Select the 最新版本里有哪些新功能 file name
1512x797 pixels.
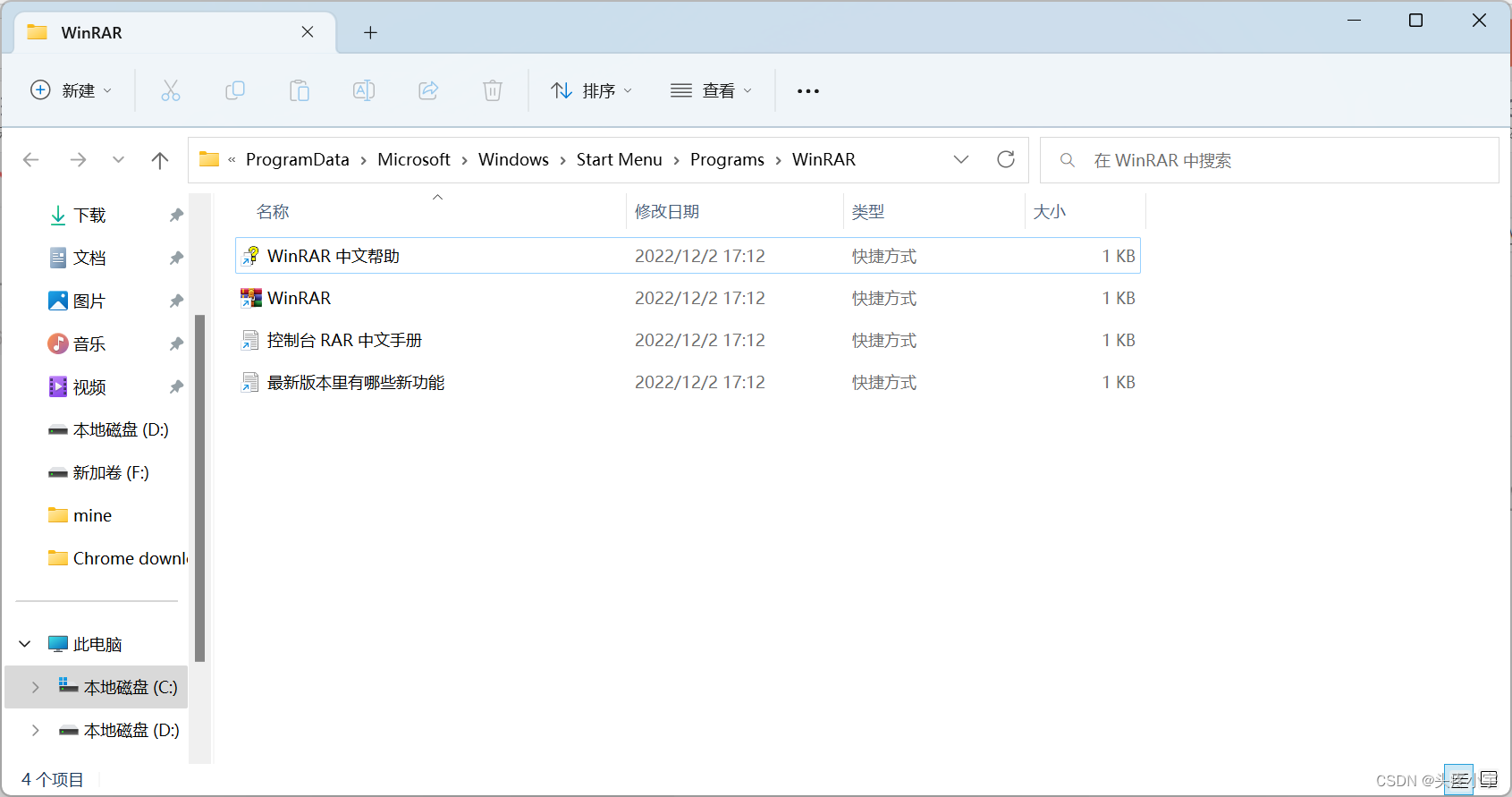tap(356, 382)
